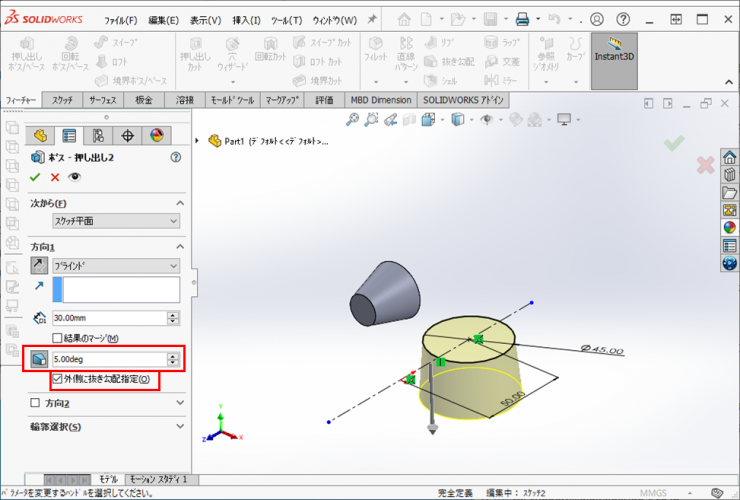Viewport: 740px width, 500px height.
Task: Toggle the detailed preview eye icon
Action: click(74, 177)
